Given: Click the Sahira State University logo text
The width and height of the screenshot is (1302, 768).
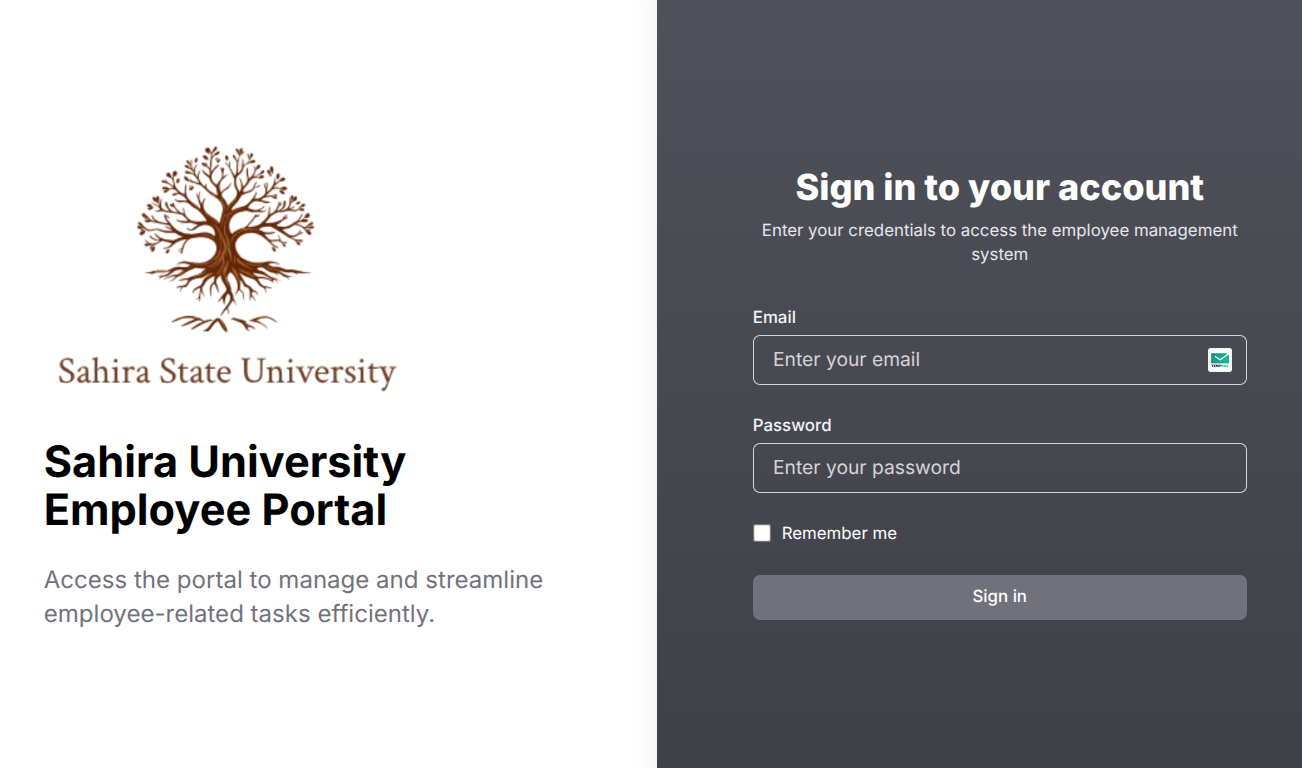Looking at the screenshot, I should click(227, 372).
